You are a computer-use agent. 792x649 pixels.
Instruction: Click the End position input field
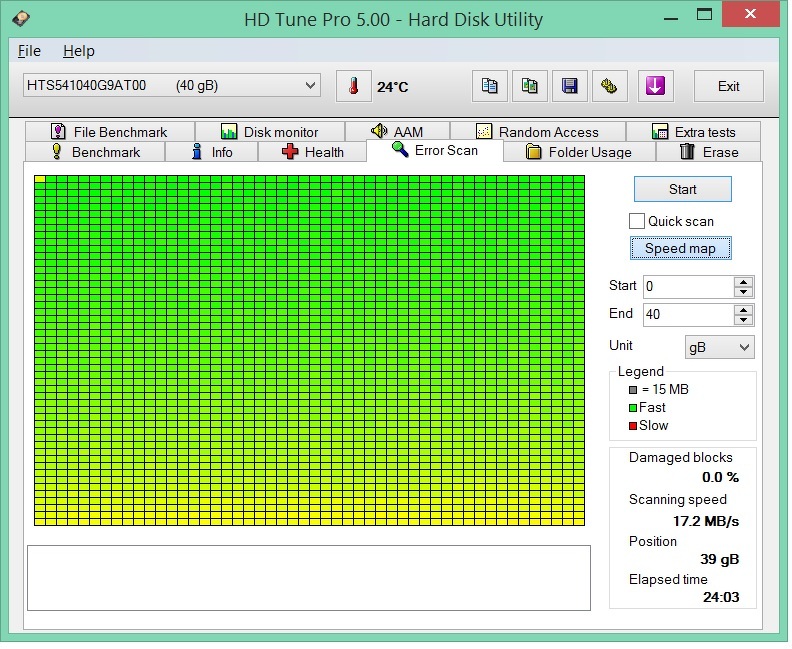(x=688, y=314)
